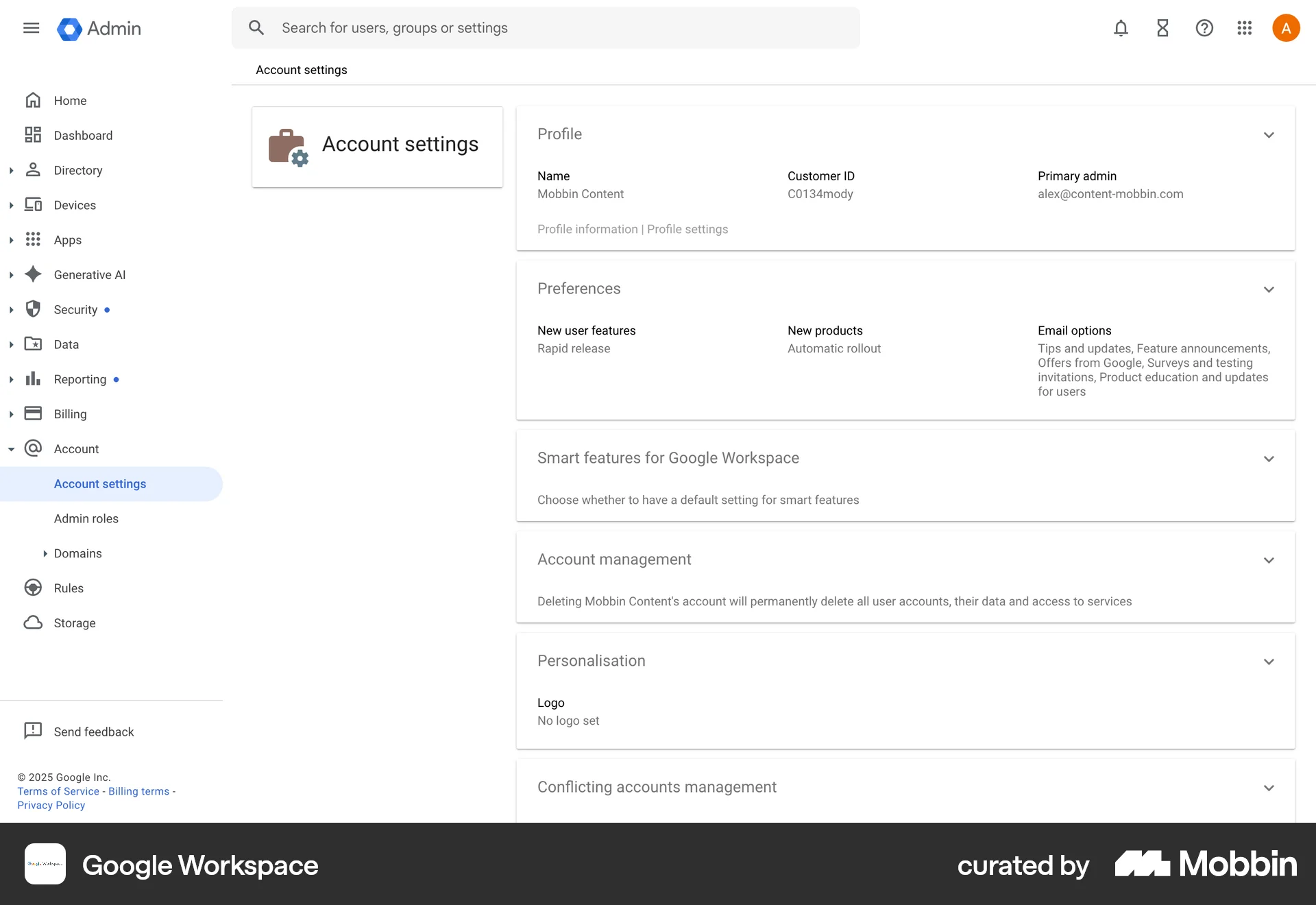Open the tasks hourglass icon
Image resolution: width=1316 pixels, height=905 pixels.
tap(1162, 28)
